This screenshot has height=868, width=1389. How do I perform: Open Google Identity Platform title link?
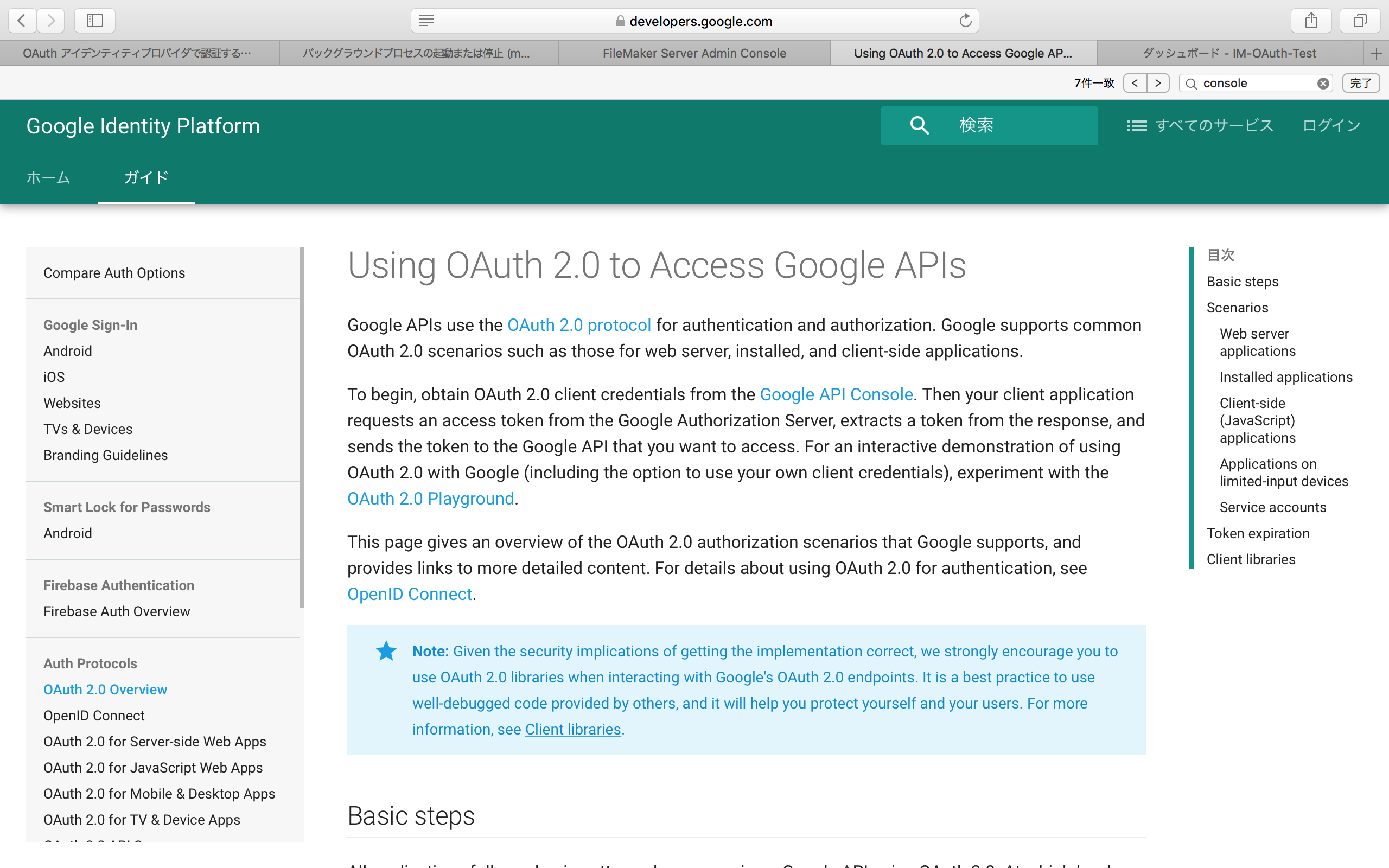(x=143, y=126)
